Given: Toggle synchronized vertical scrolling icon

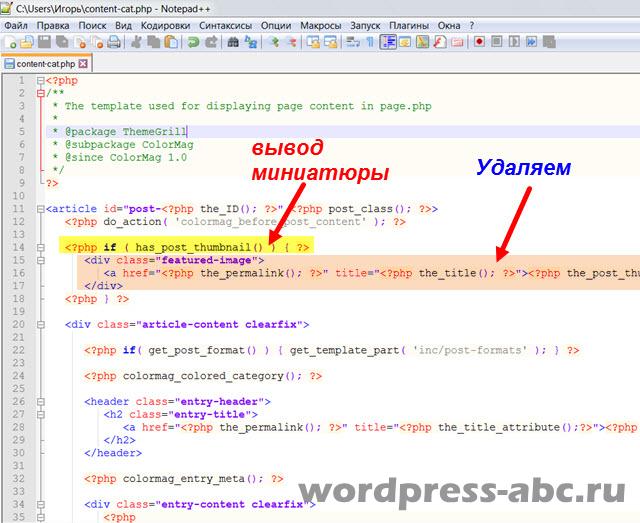Looking at the screenshot, I should click(313, 42).
